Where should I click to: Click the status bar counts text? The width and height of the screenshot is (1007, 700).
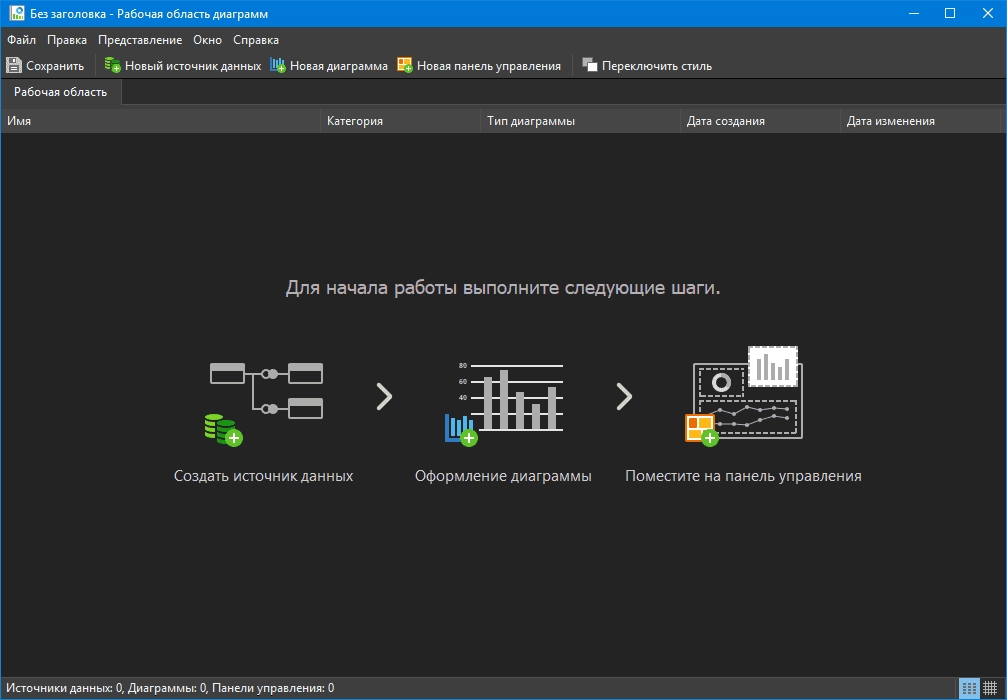click(170, 688)
